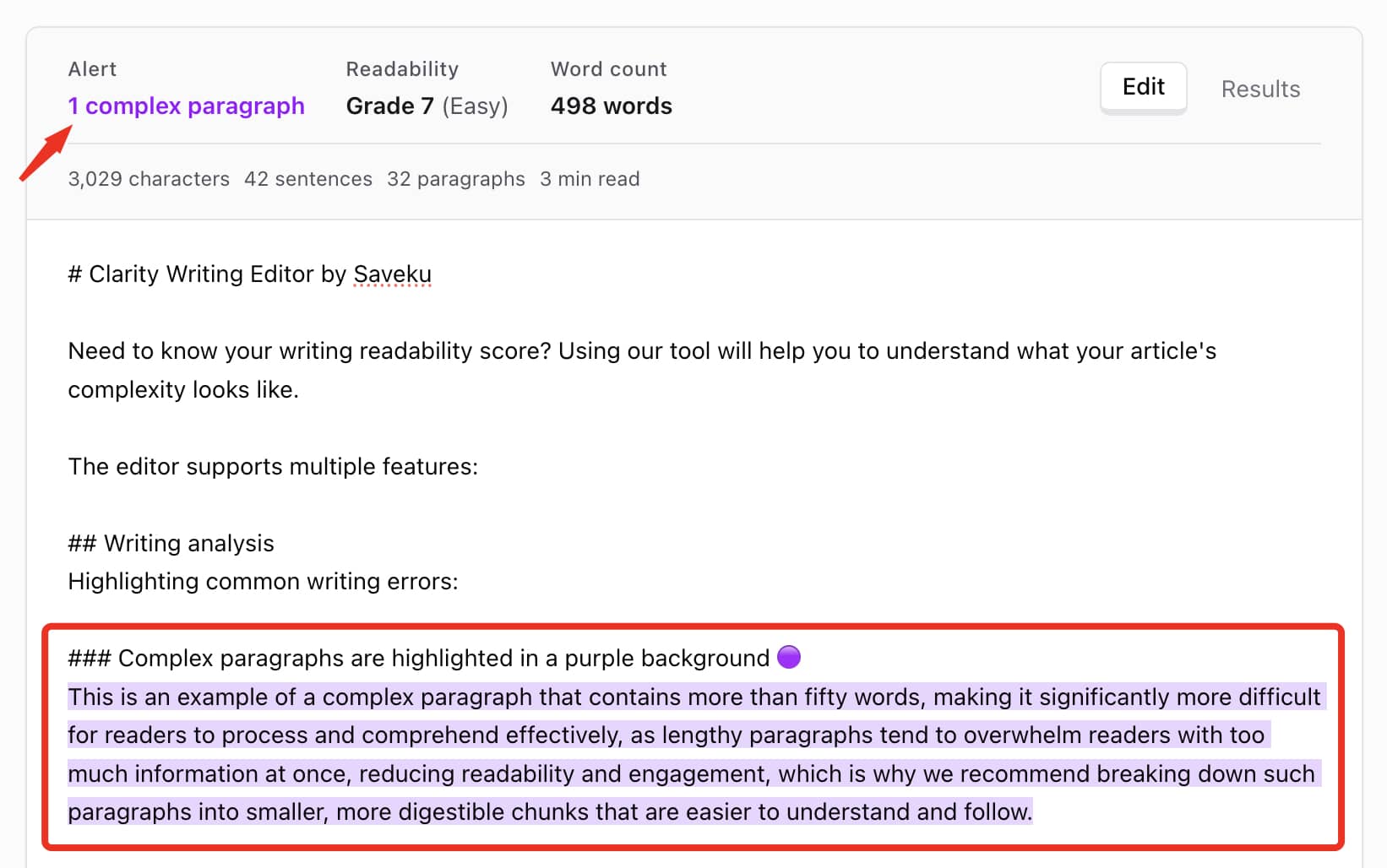Screen dimensions: 1387x868
Task: Click the 'Need to know your writing readability' paragraph
Action: (x=642, y=370)
